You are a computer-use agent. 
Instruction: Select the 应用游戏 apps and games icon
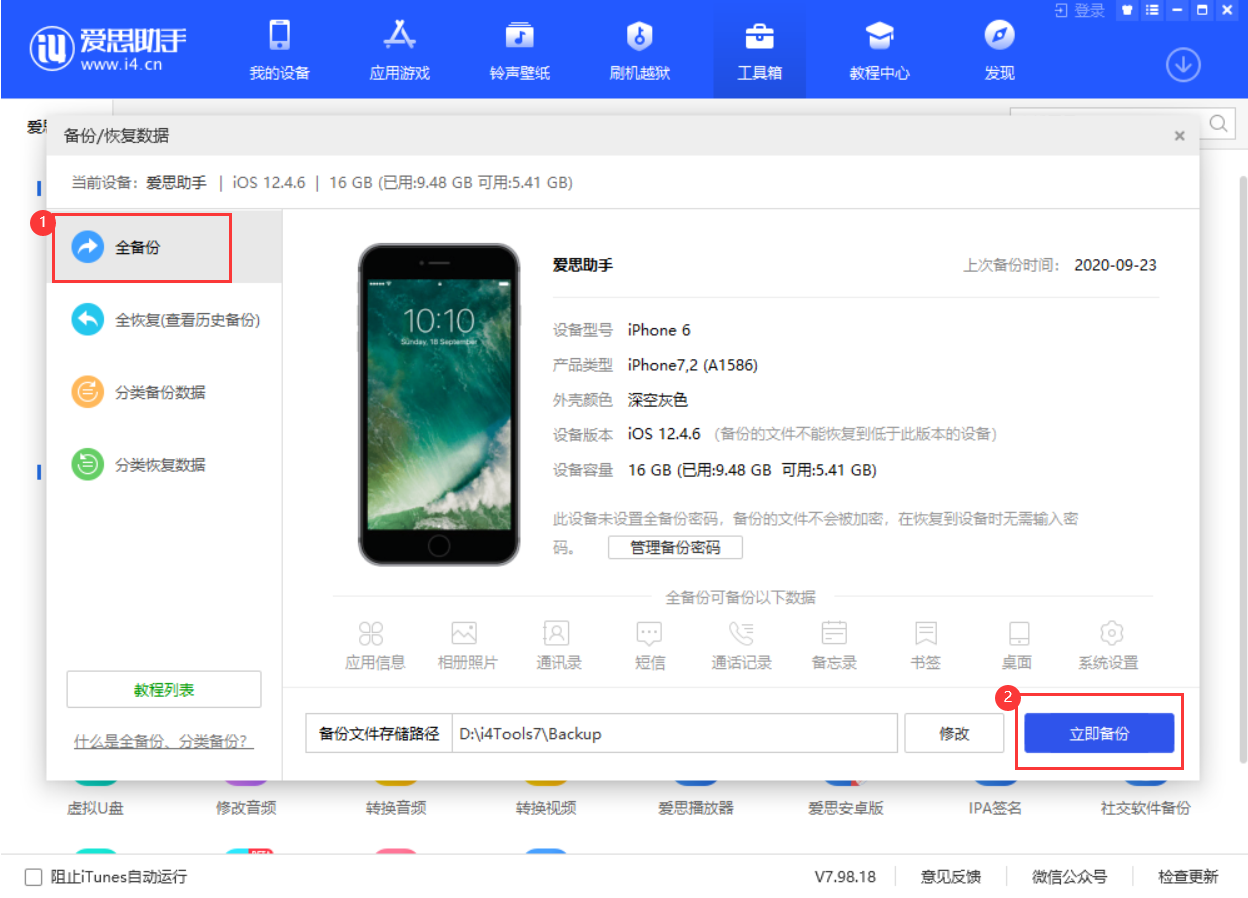pyautogui.click(x=398, y=50)
